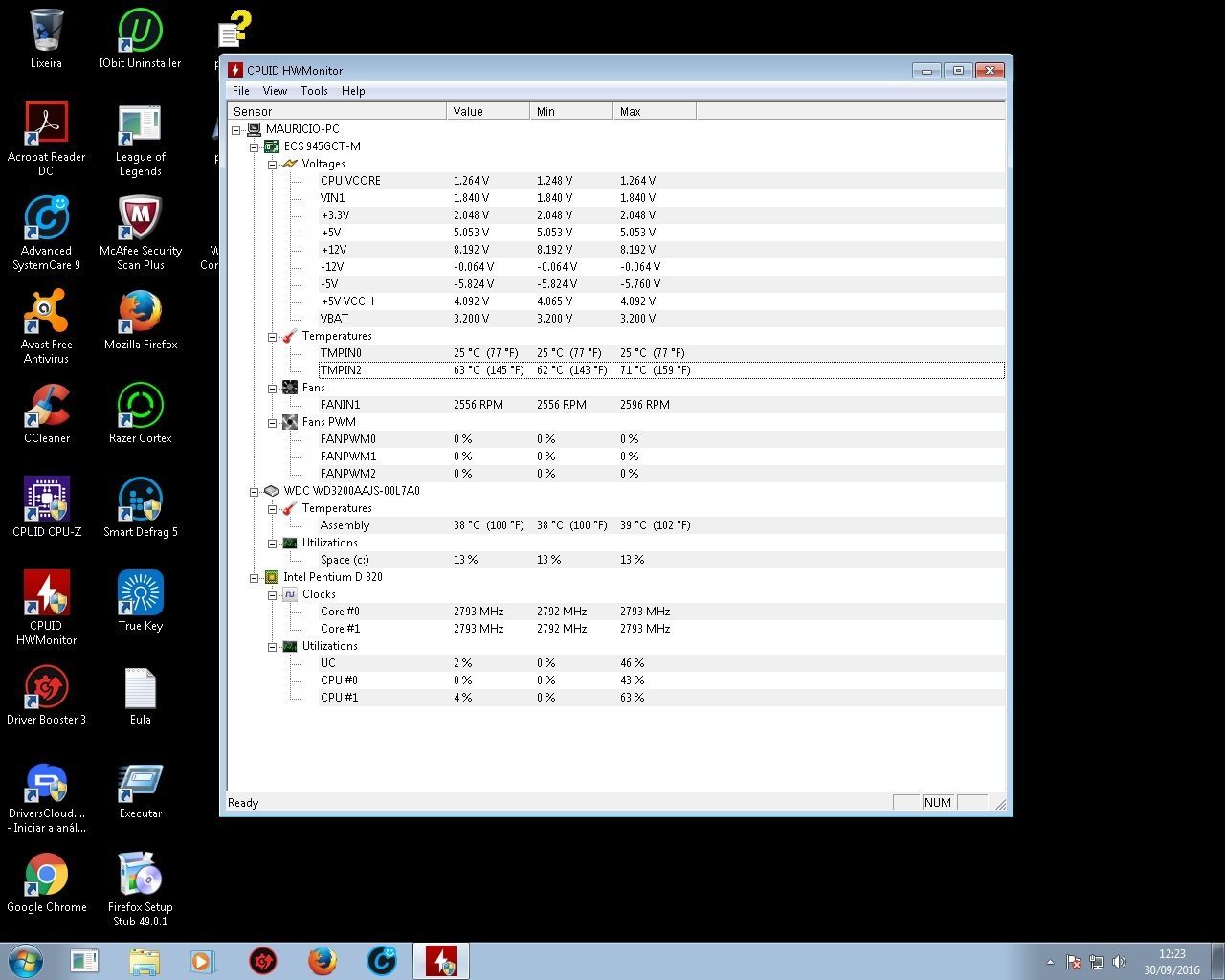Launch Razer Cortex desktop shortcut

[140, 414]
